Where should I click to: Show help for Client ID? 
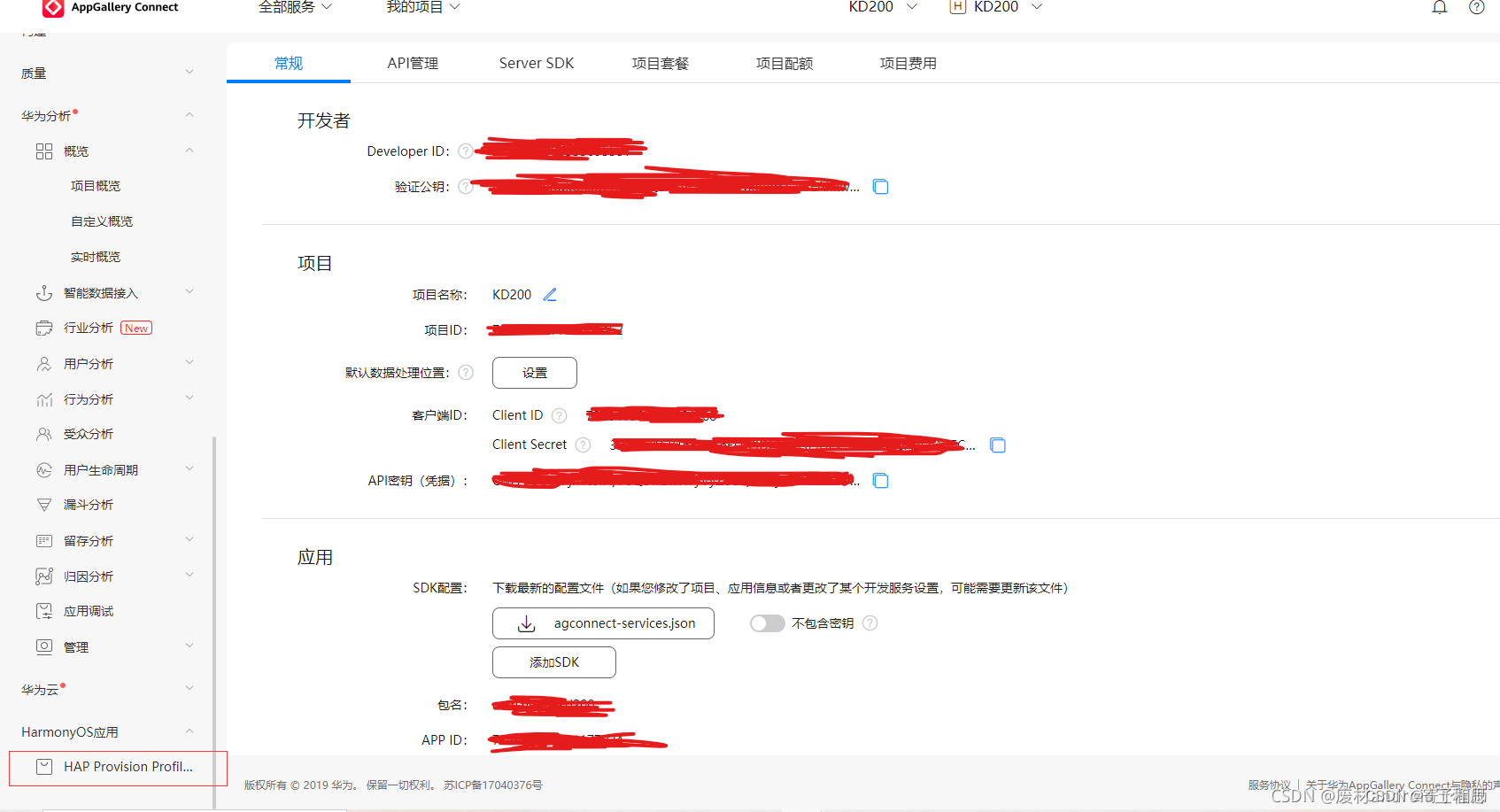559,415
